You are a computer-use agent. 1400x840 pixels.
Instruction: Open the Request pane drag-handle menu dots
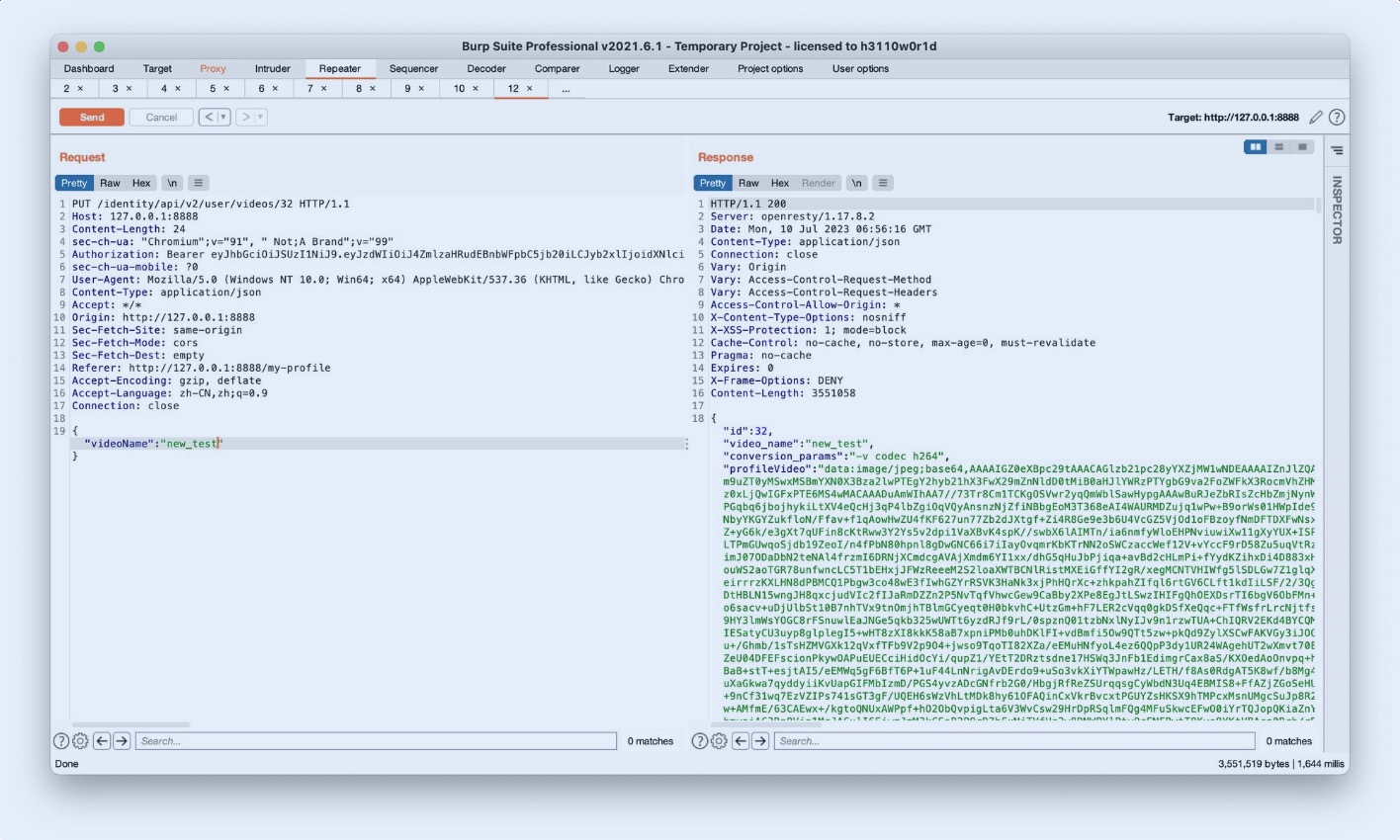(x=686, y=445)
